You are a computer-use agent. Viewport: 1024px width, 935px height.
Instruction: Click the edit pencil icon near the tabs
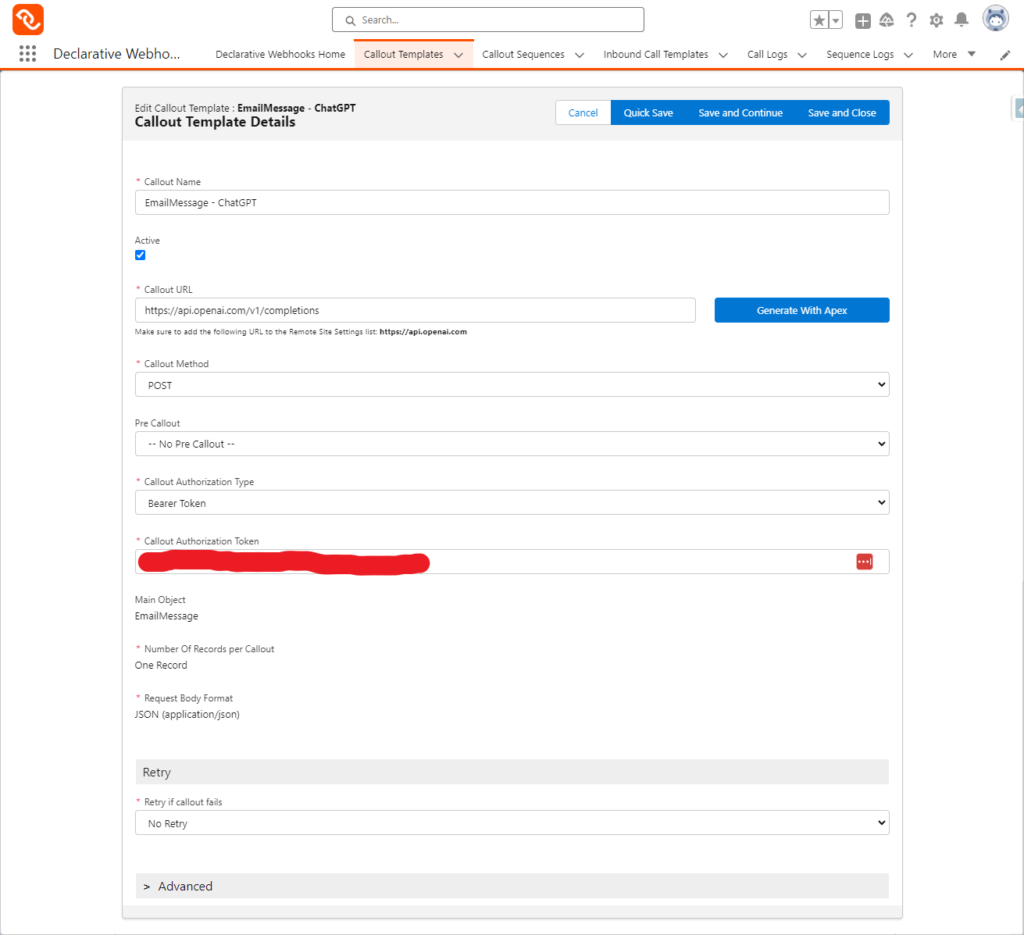point(1004,57)
